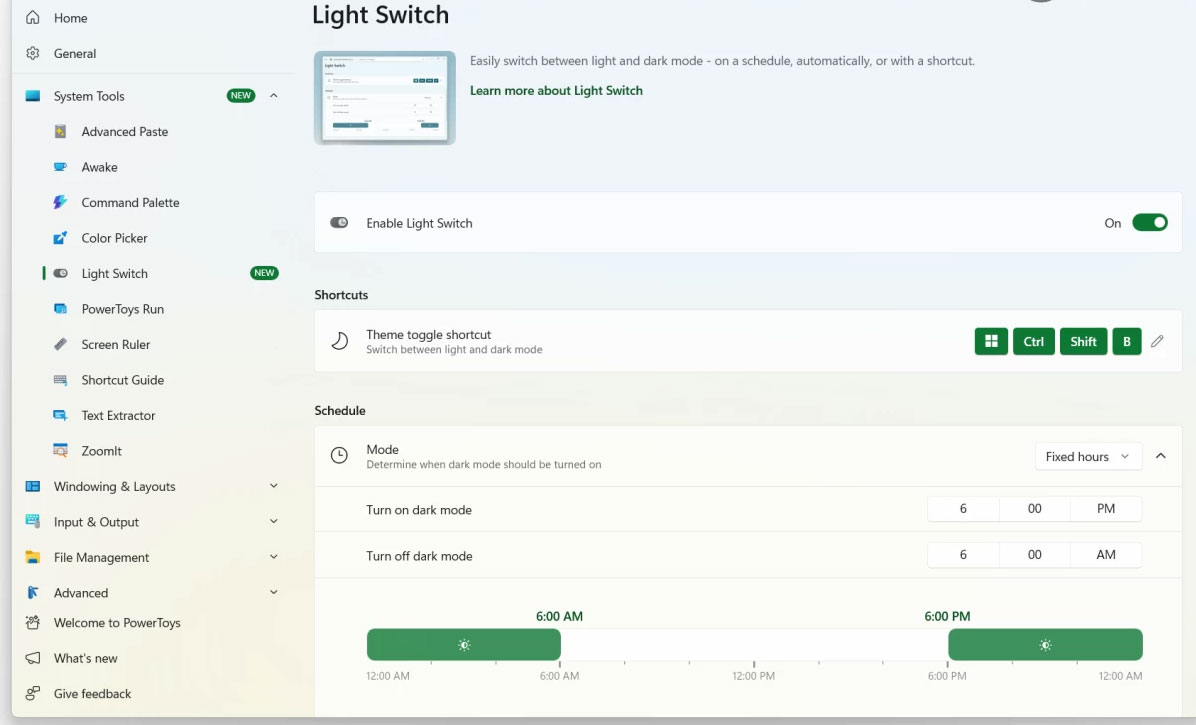This screenshot has width=1196, height=725.
Task: Click the Windows key shortcut button
Action: click(991, 341)
